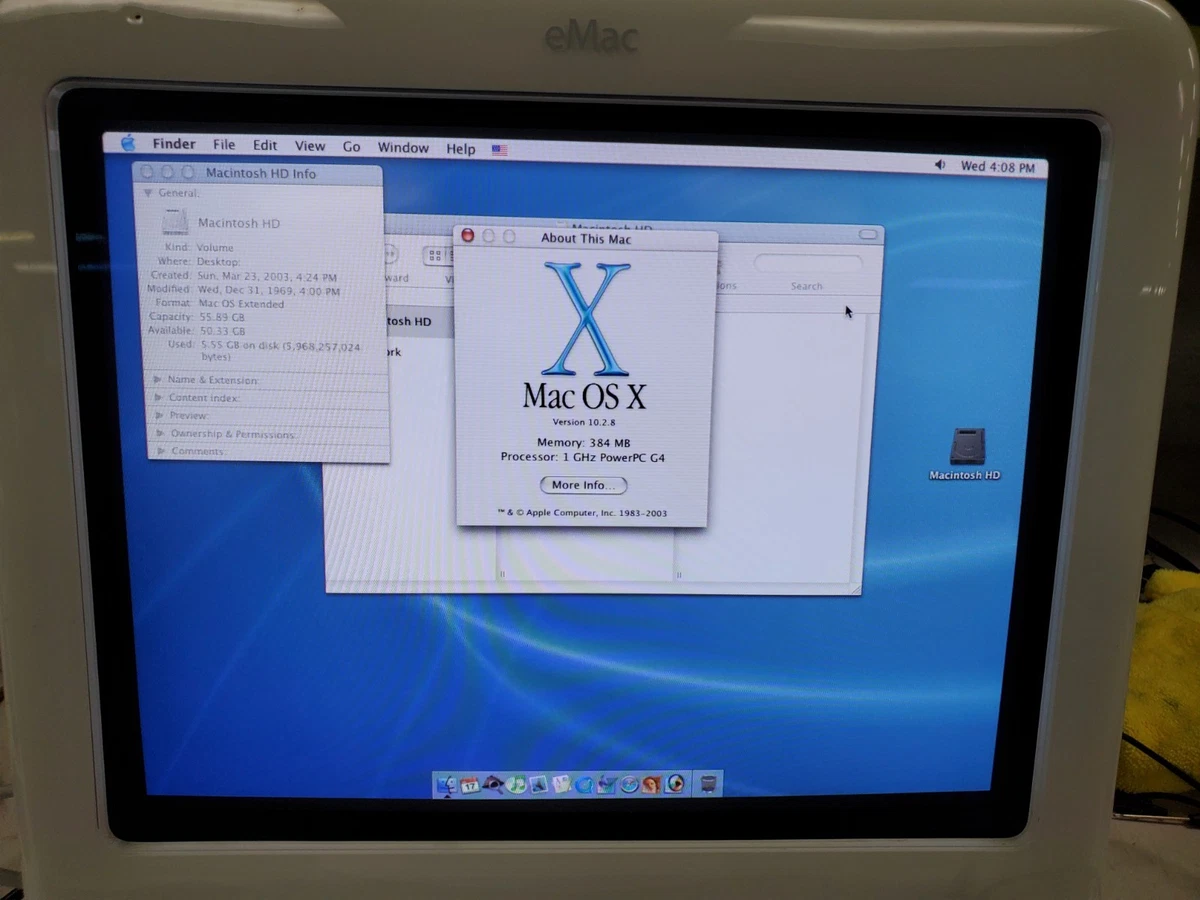1200x900 pixels.
Task: Click the More Info... button
Action: coord(584,485)
